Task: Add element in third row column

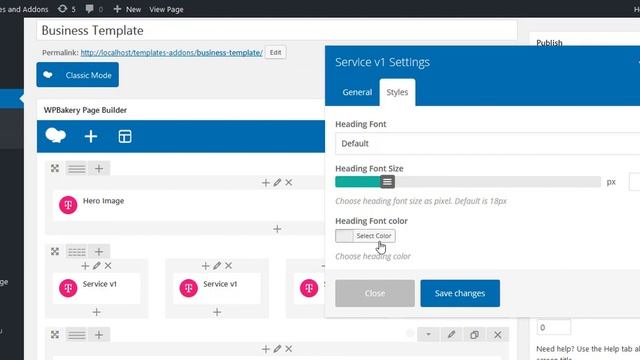Action: [x=266, y=349]
